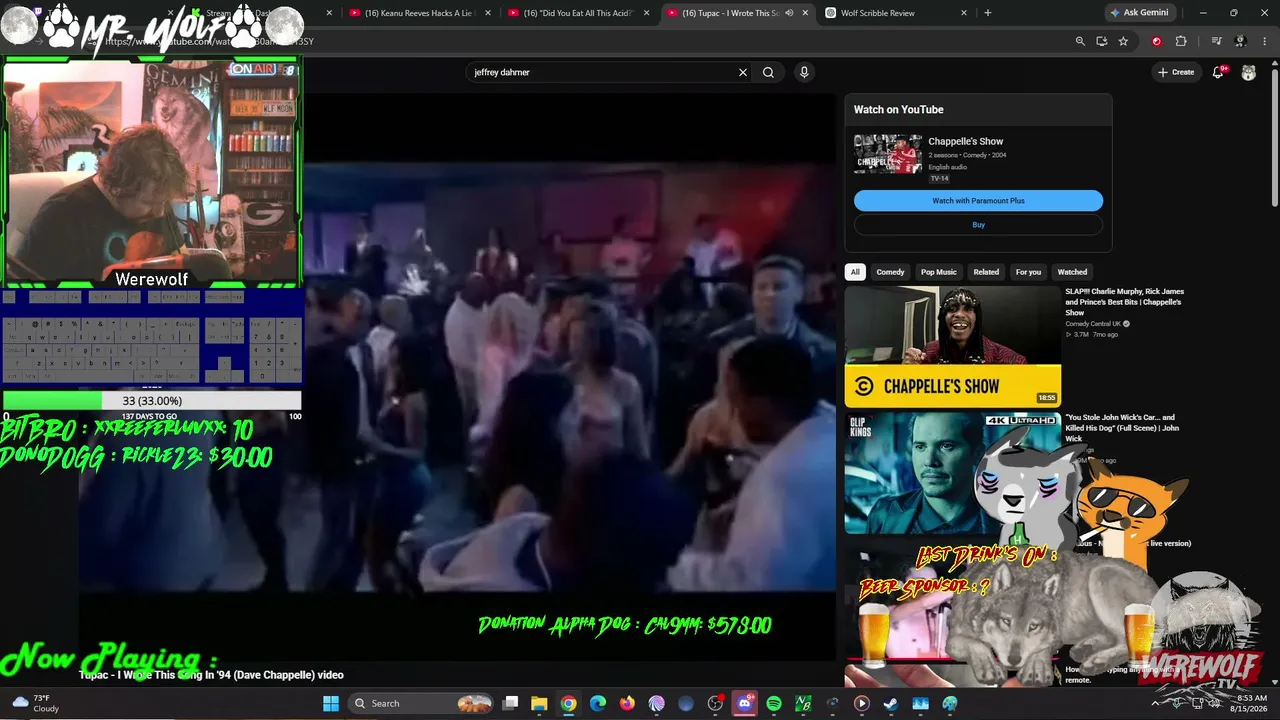The height and width of the screenshot is (720, 1280).
Task: Mute the Tupac tab via speaker icon
Action: point(789,13)
